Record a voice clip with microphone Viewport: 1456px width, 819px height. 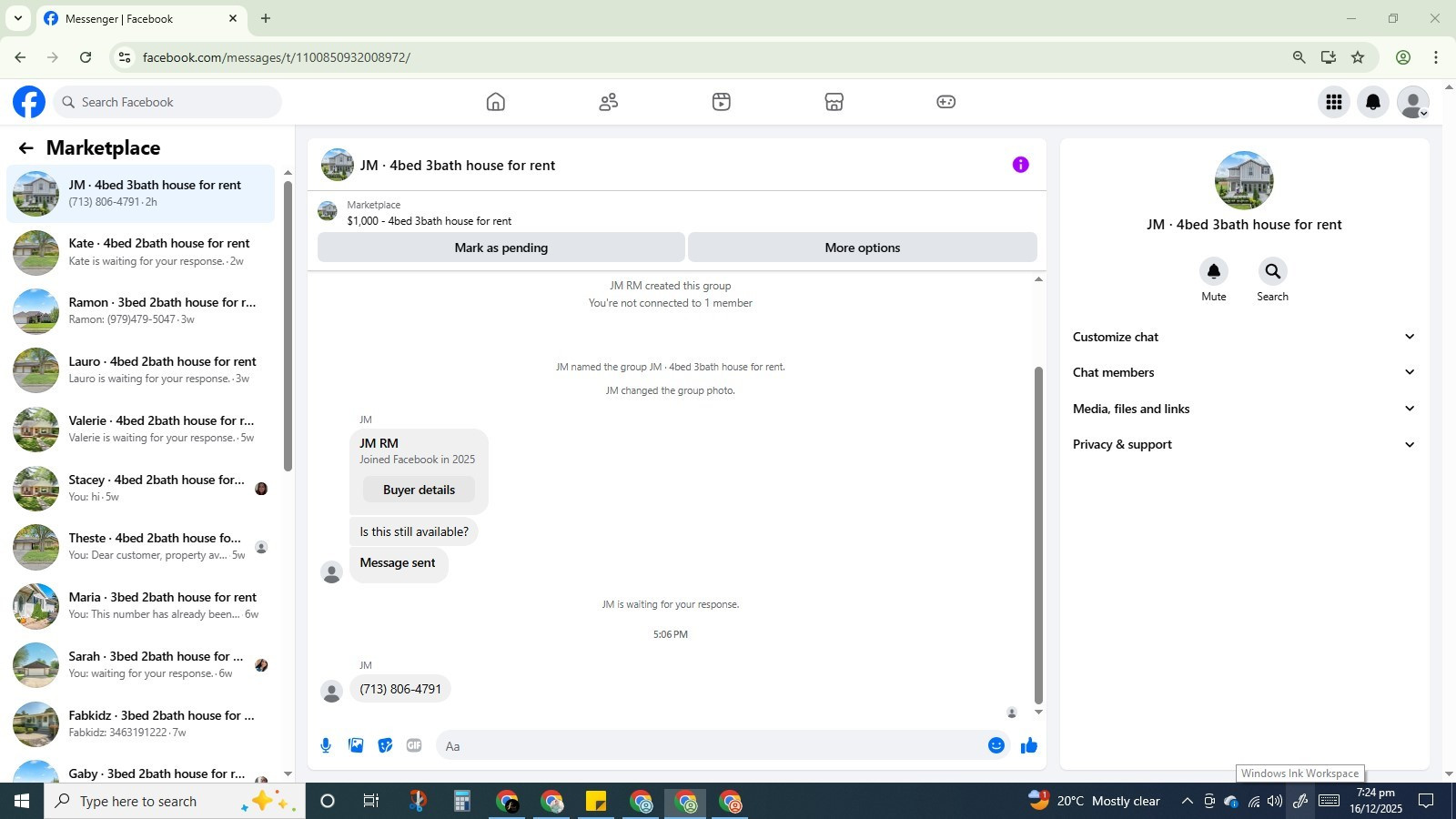[x=326, y=746]
